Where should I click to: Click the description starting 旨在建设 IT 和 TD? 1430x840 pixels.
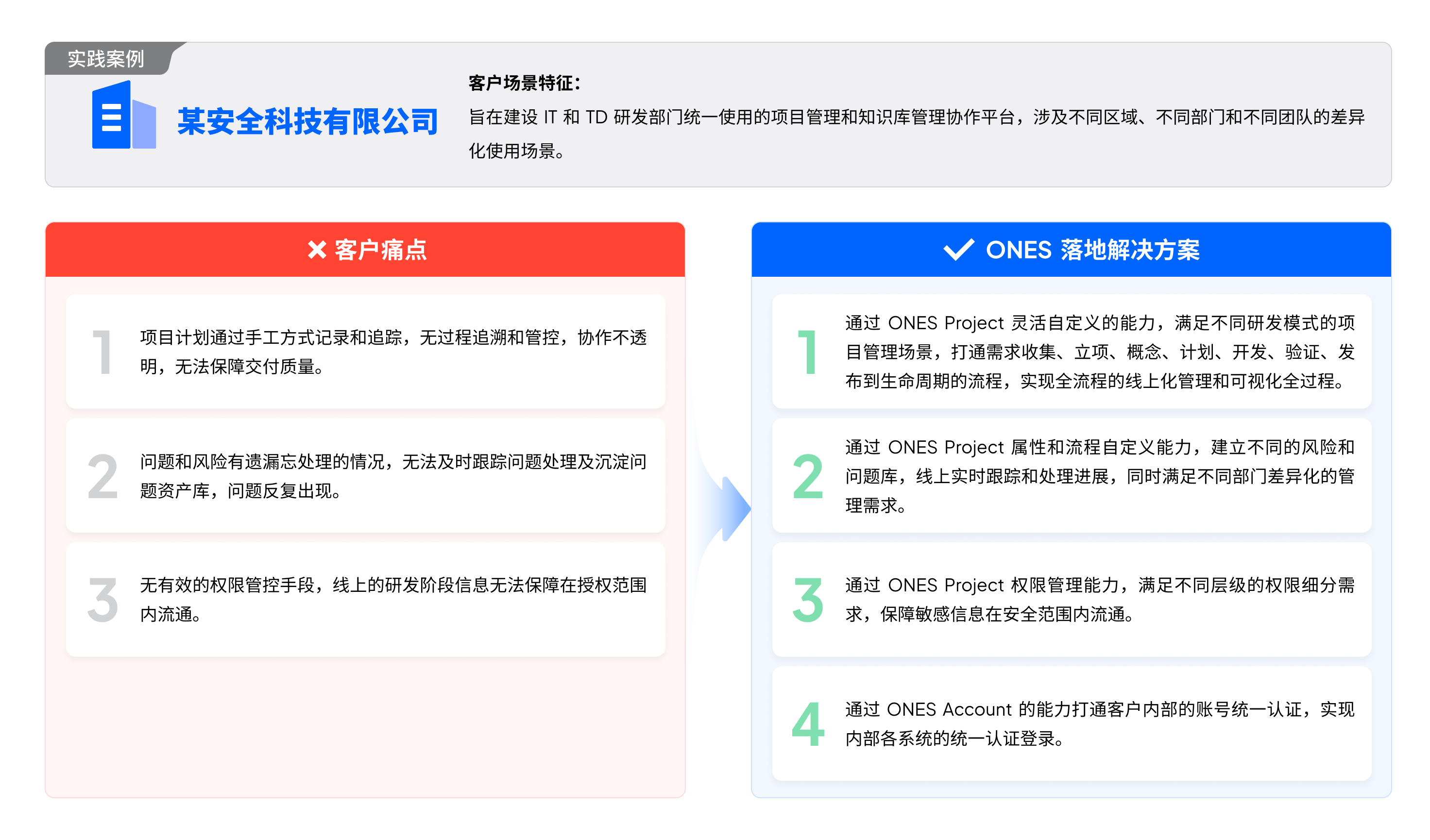(x=917, y=134)
